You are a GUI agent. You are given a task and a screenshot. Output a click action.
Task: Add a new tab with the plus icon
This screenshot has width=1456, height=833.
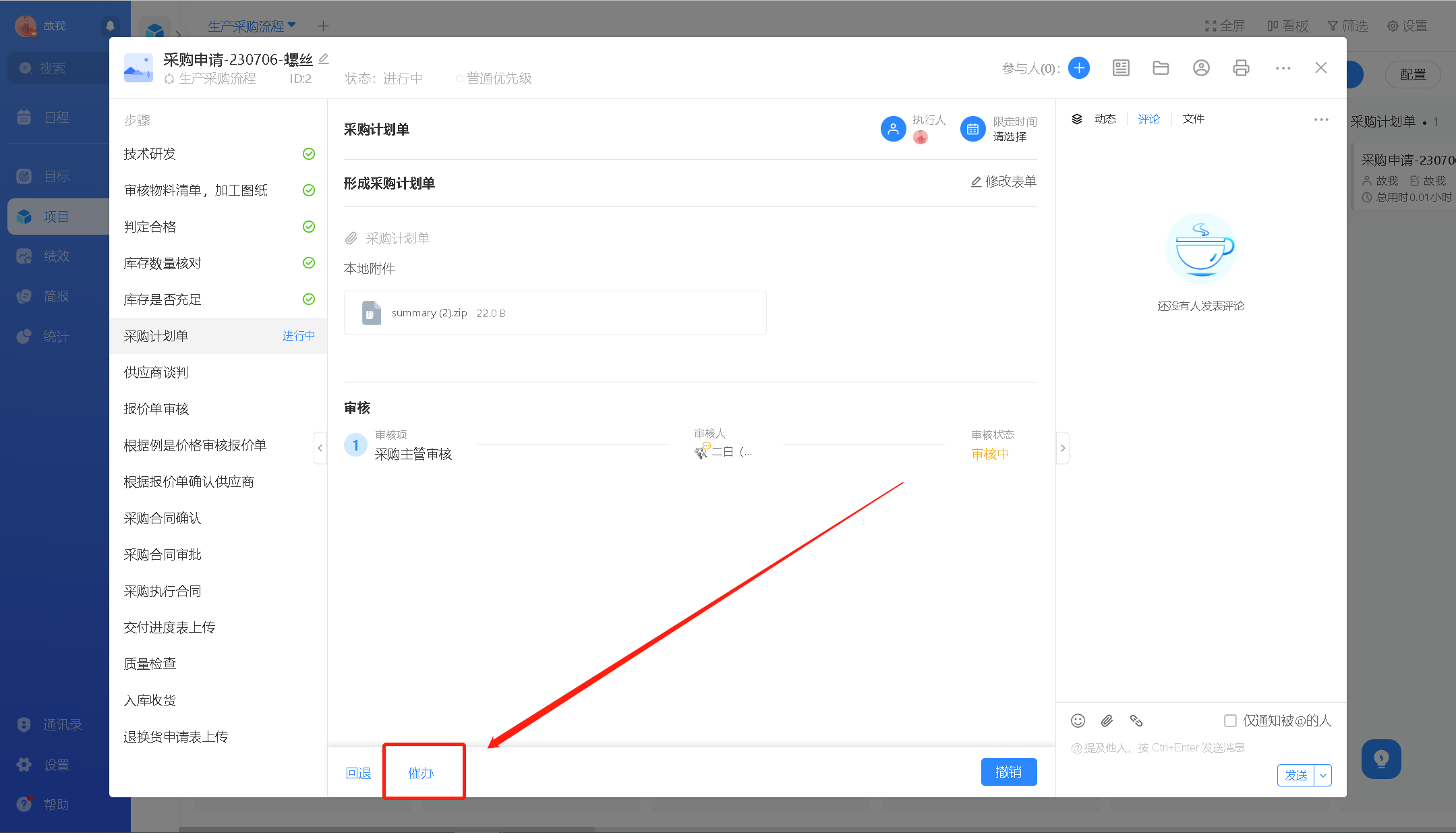[x=323, y=26]
